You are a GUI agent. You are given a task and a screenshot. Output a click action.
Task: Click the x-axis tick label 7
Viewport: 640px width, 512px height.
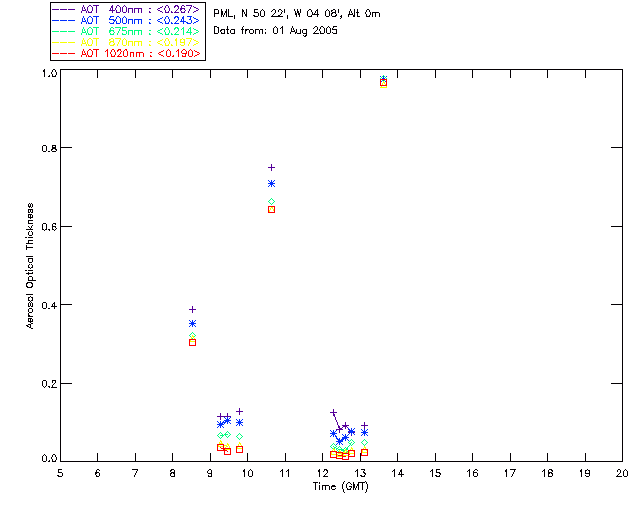(135, 473)
